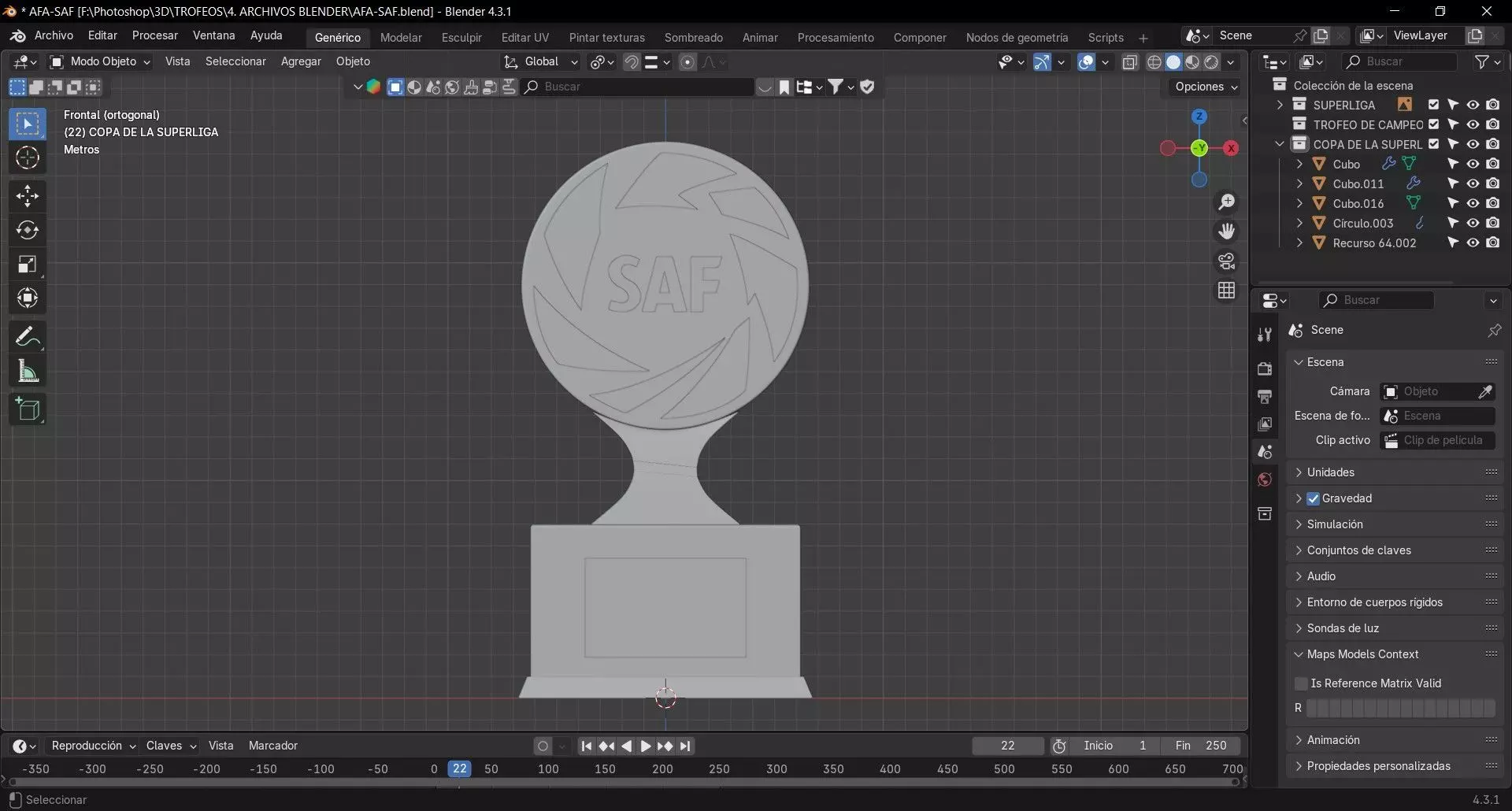This screenshot has height=811, width=1512.
Task: Activate the Rotate tool
Action: 28,230
